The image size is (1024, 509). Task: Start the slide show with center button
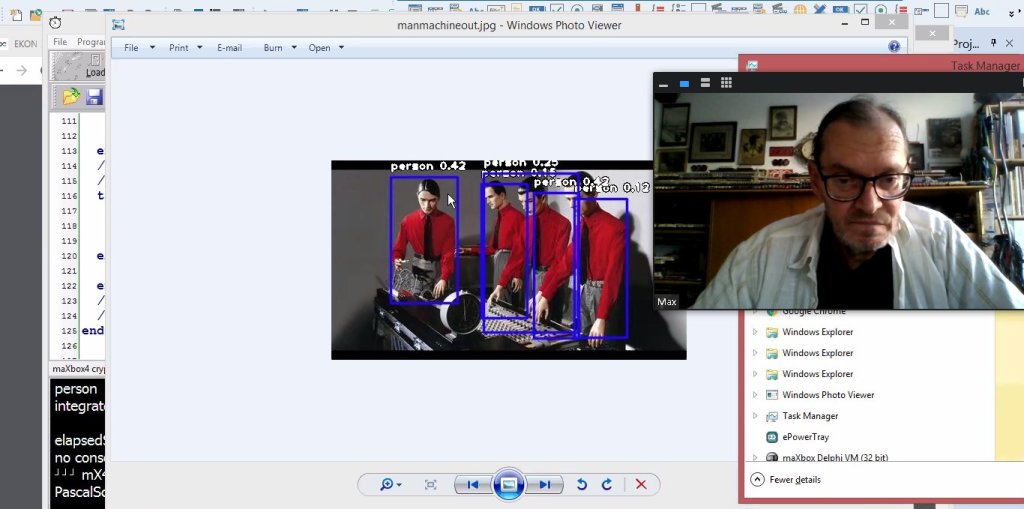[x=508, y=485]
